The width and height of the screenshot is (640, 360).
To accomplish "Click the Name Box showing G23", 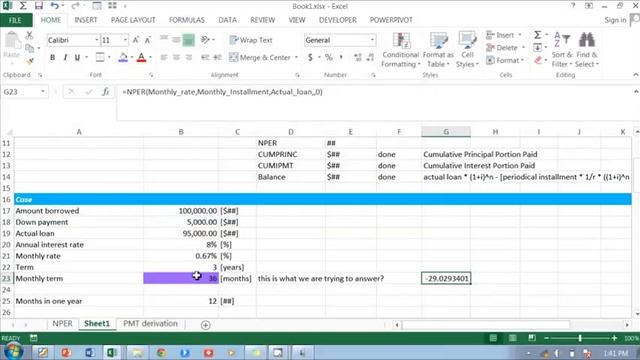I will [24, 92].
